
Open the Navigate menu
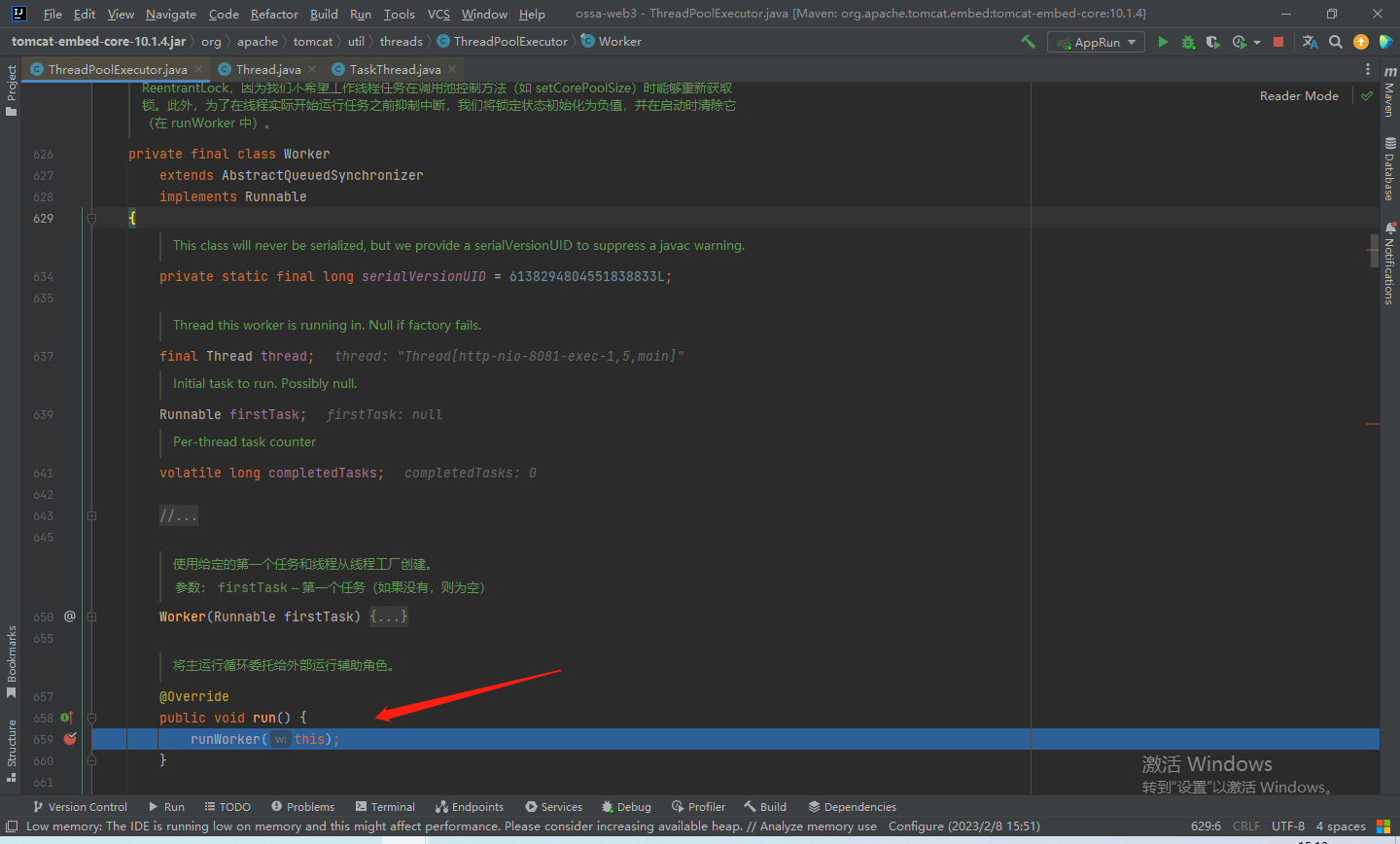(x=170, y=14)
